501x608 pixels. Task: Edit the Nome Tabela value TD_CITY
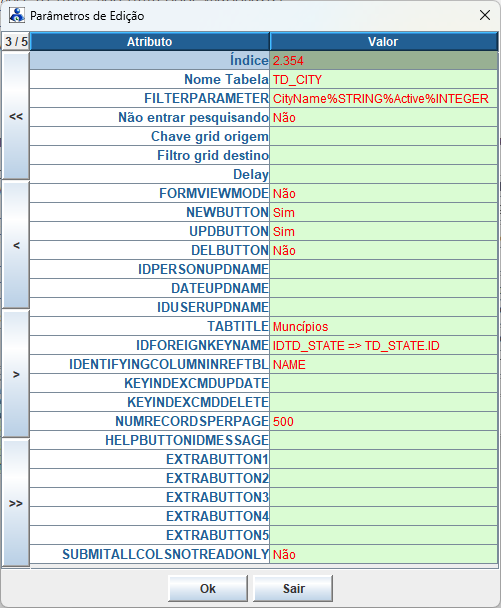pos(384,79)
